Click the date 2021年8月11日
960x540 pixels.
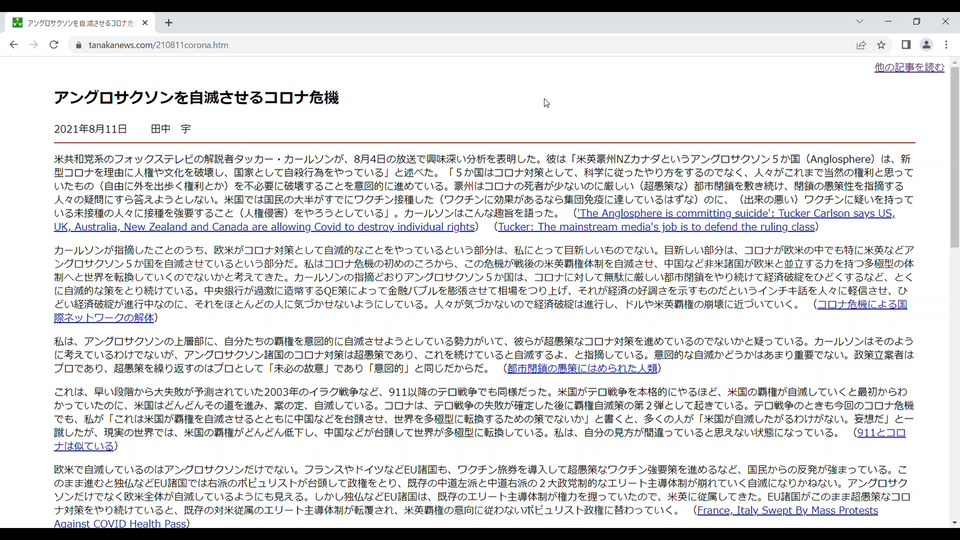pyautogui.click(x=91, y=129)
